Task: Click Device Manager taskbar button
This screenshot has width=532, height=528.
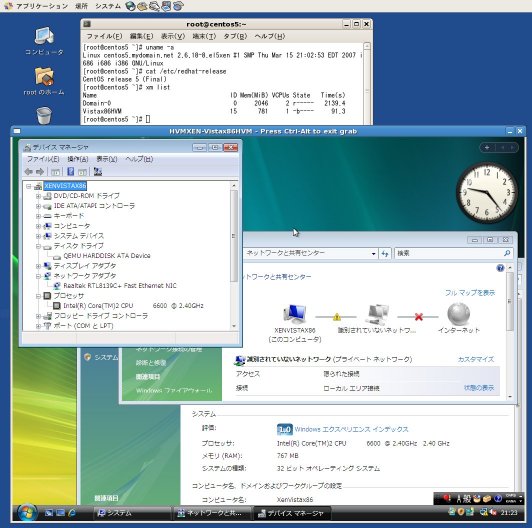Action: pos(292,513)
